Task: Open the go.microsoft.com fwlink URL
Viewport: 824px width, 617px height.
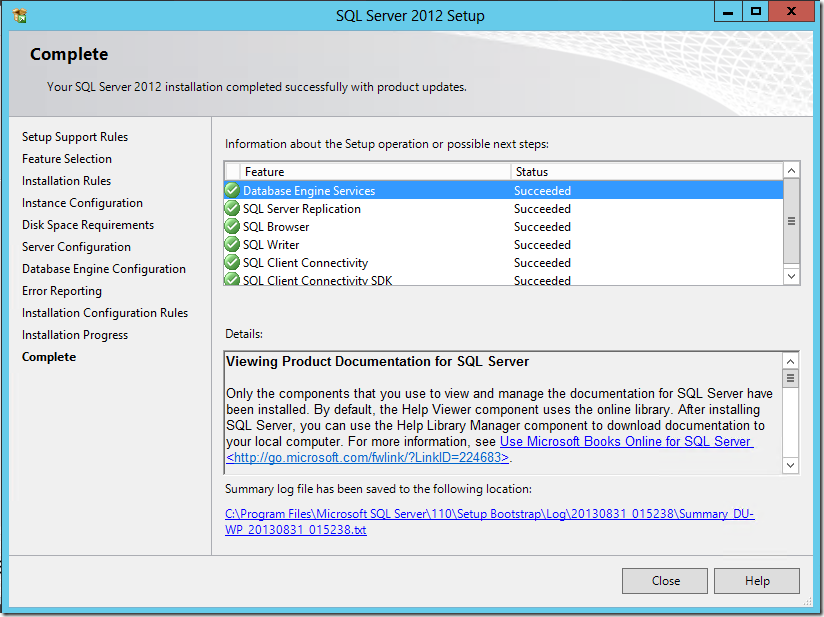Action: pyautogui.click(x=367, y=457)
